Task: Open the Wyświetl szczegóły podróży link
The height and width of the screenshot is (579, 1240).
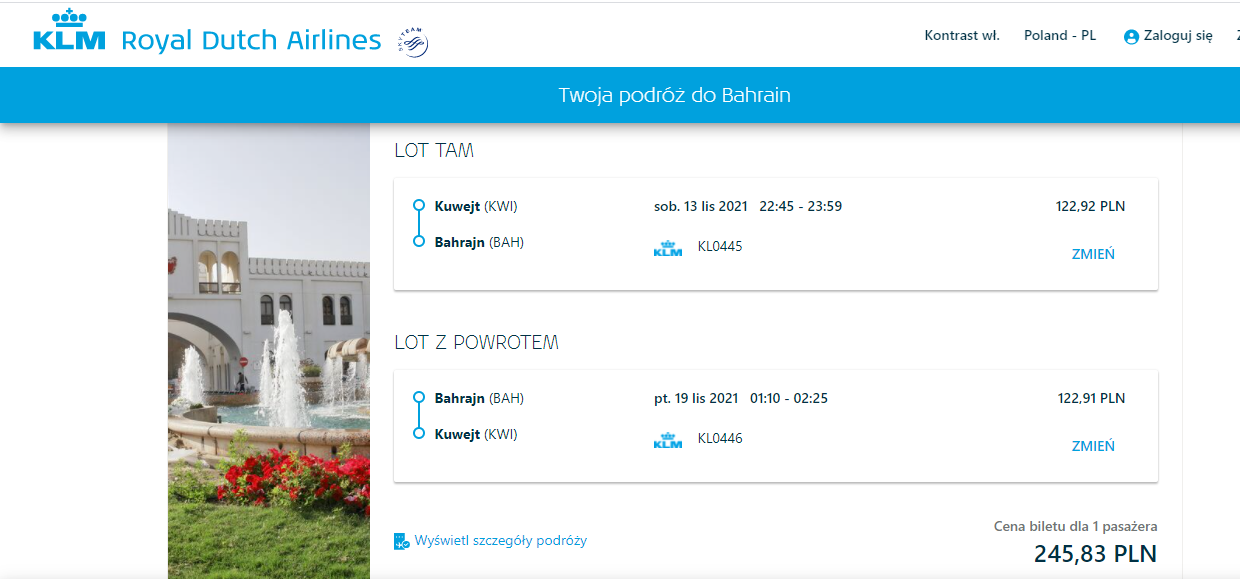Action: click(501, 541)
